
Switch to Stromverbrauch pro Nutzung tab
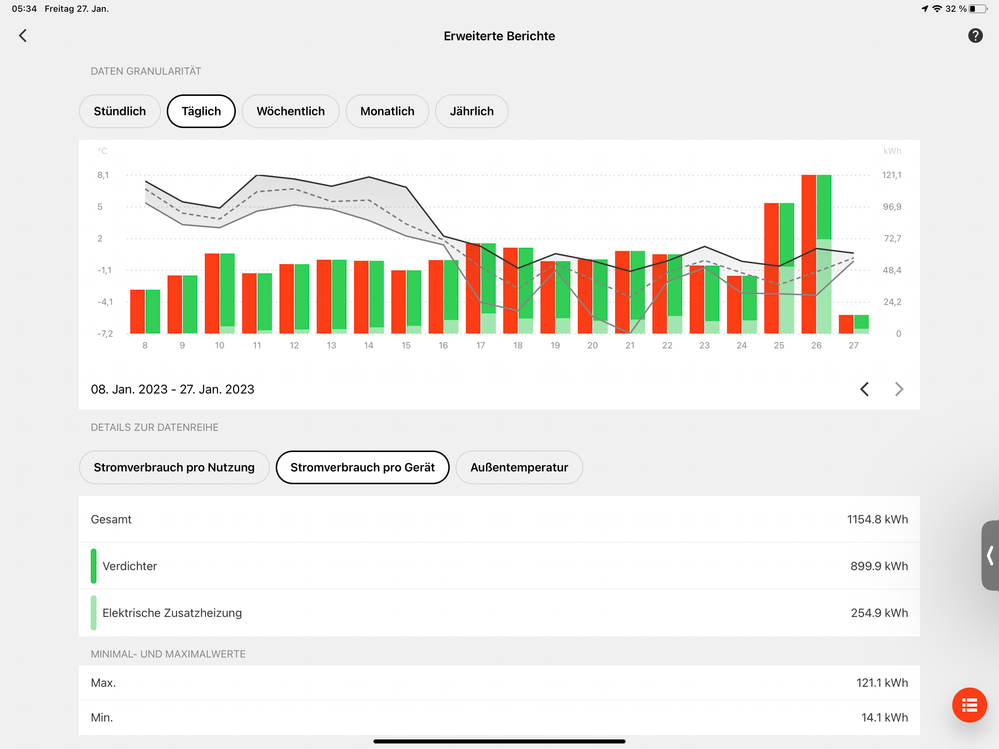tap(174, 467)
